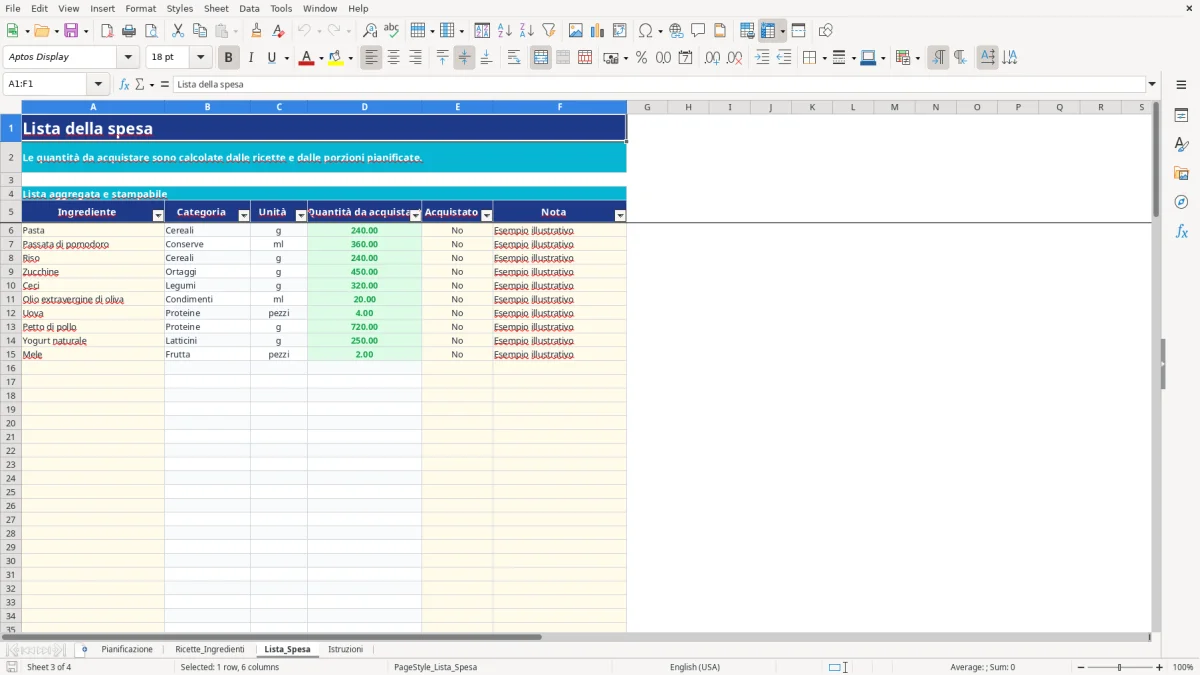1200x675 pixels.
Task: Open the Styles sidebar deck
Action: 1181,145
